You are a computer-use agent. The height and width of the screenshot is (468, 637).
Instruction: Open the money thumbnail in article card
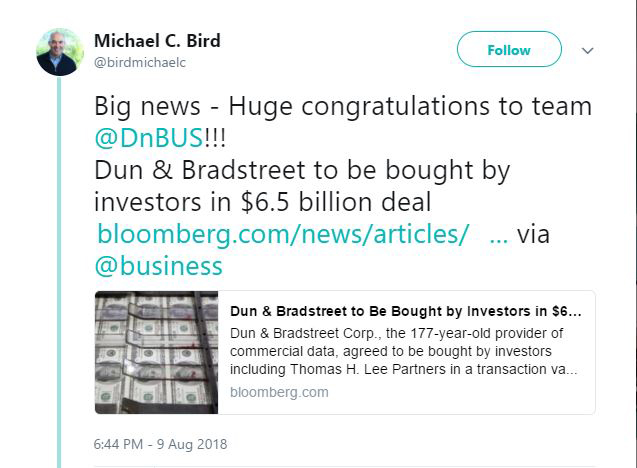click(156, 352)
